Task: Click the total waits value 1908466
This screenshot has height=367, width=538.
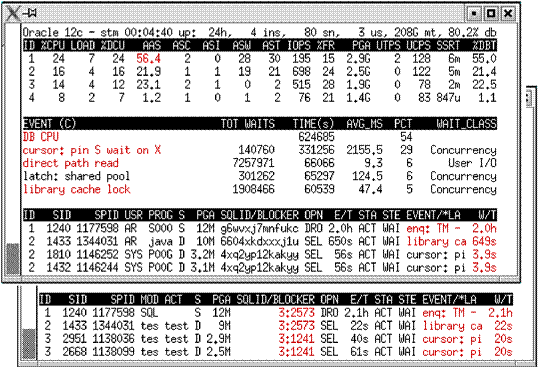Action: [254, 189]
